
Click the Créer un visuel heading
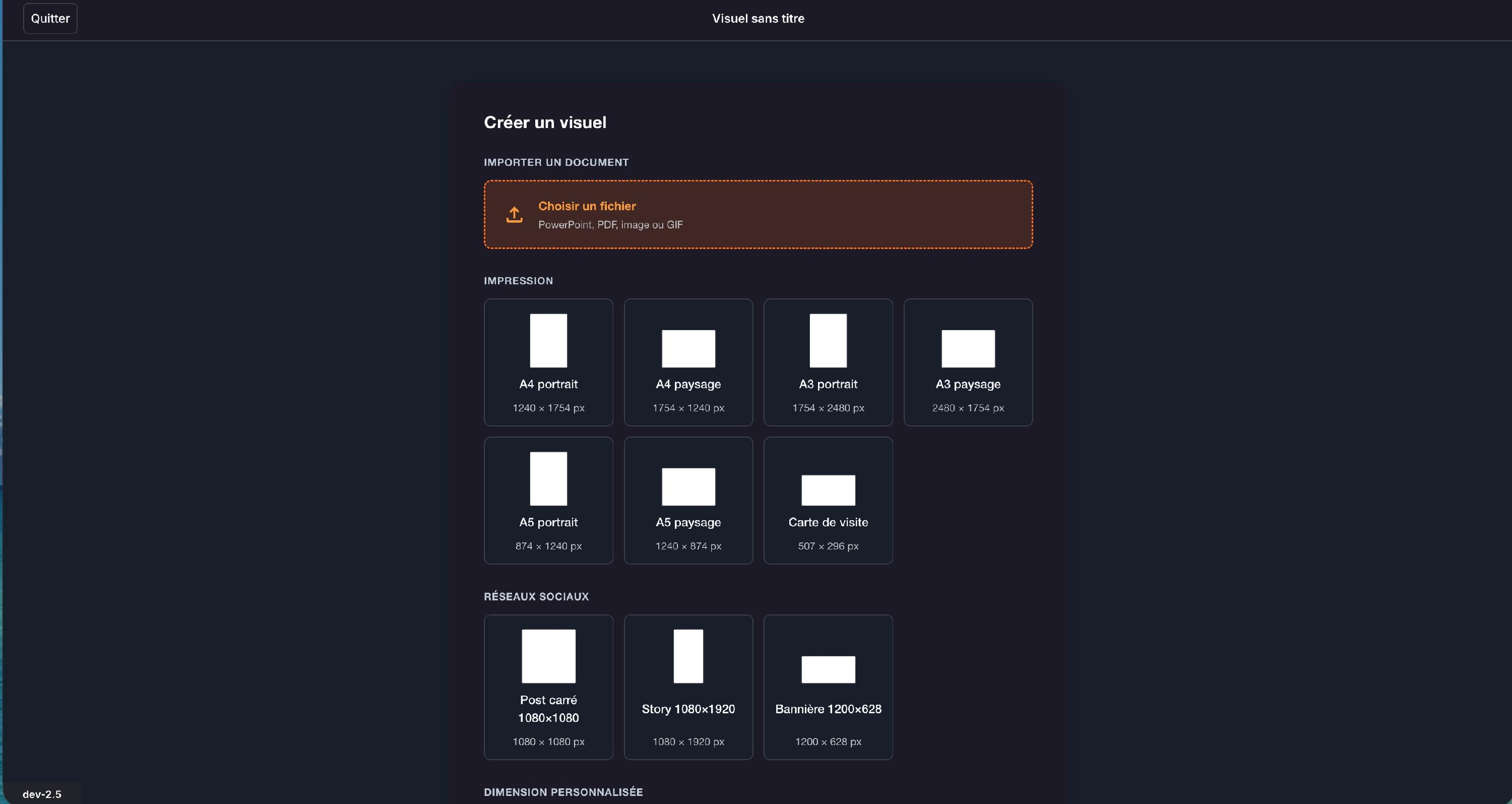click(545, 122)
